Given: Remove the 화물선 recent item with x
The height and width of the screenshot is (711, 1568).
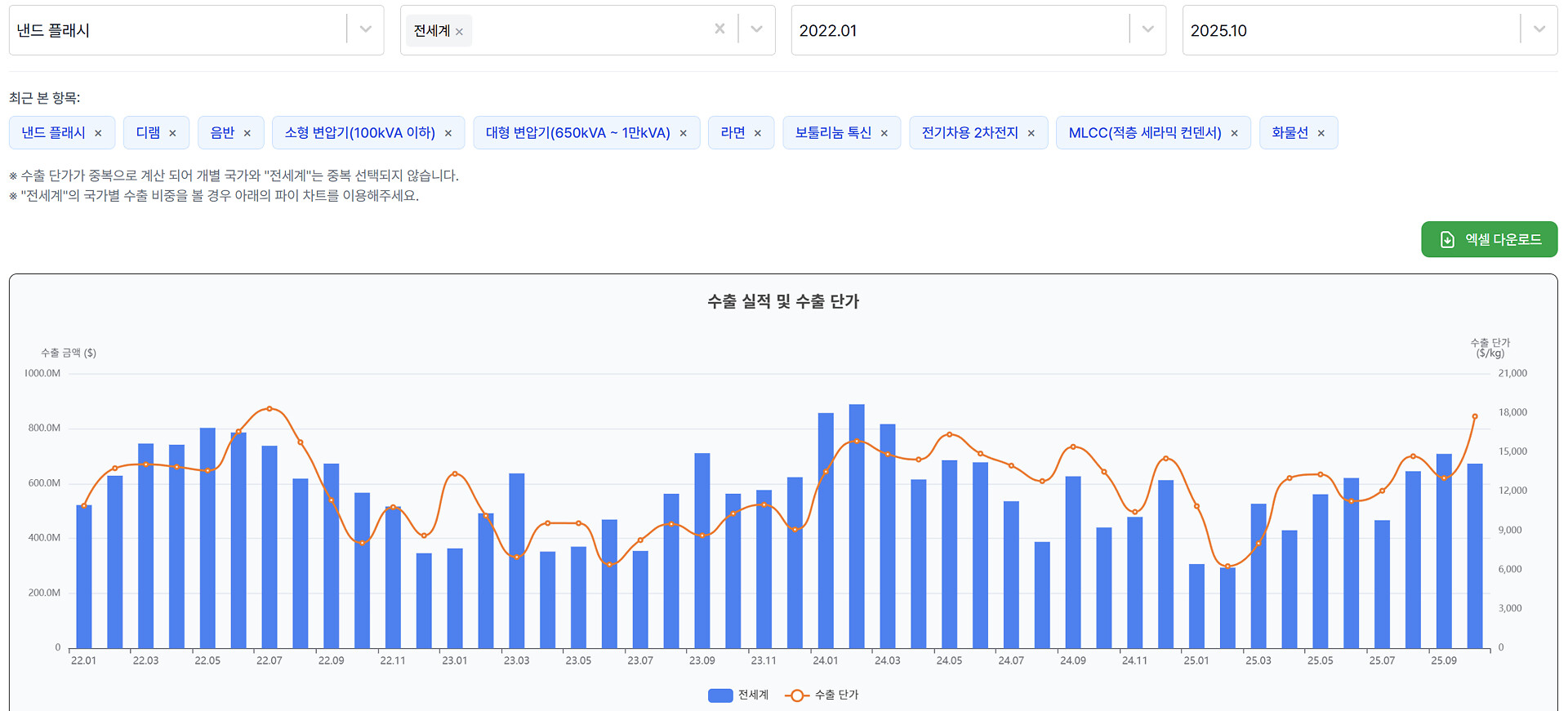Looking at the screenshot, I should pos(1321,133).
